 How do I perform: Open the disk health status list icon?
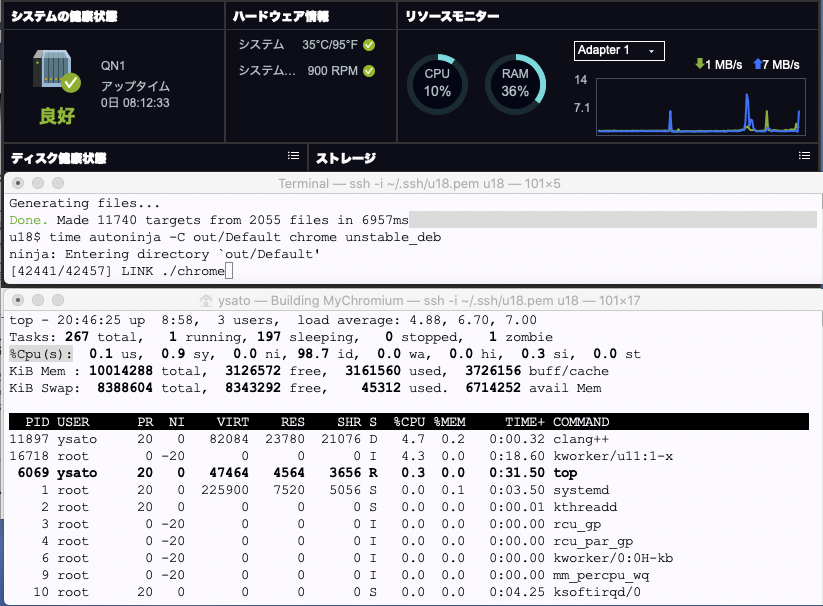point(293,156)
